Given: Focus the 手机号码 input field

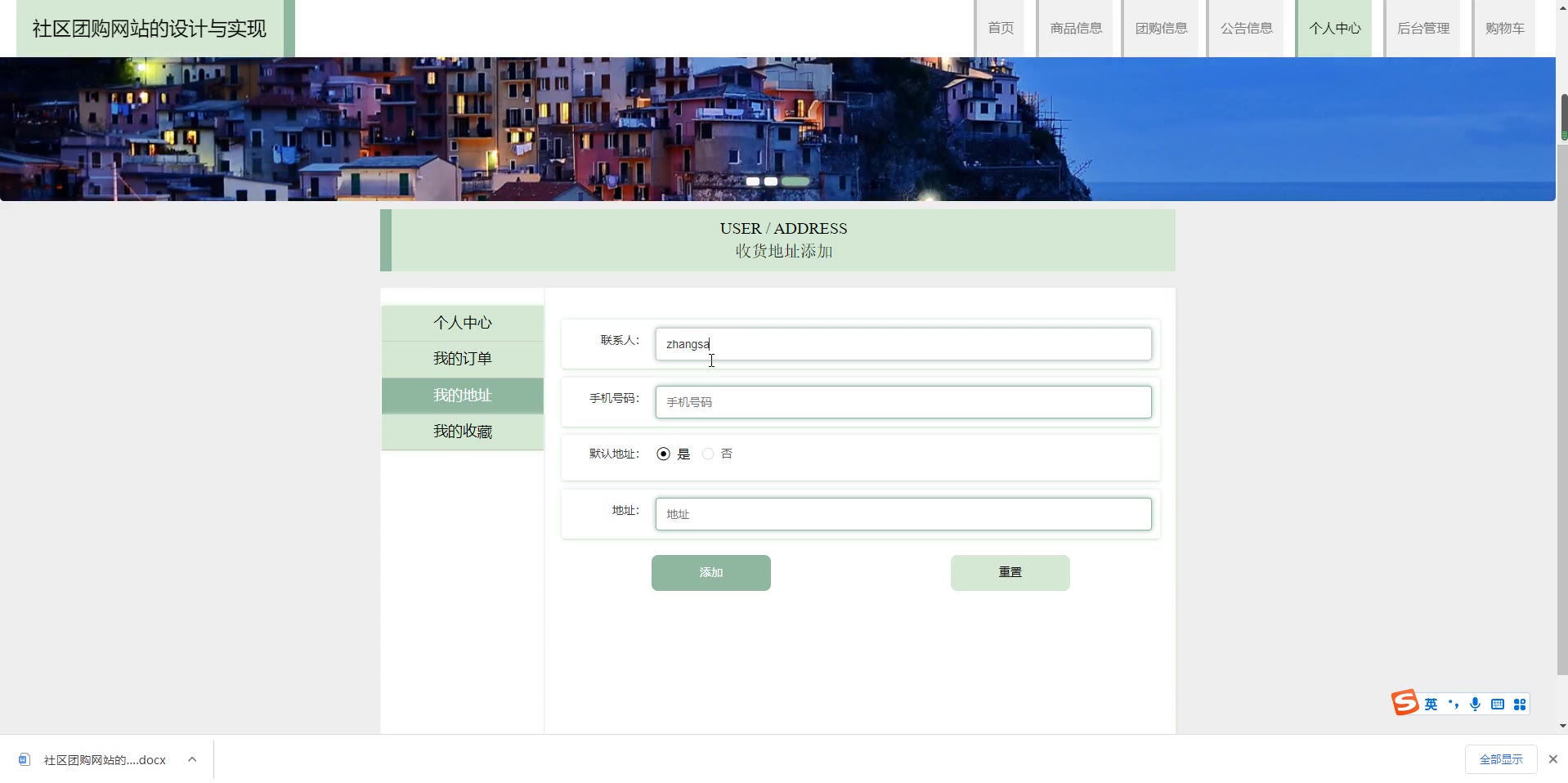Looking at the screenshot, I should 903,402.
